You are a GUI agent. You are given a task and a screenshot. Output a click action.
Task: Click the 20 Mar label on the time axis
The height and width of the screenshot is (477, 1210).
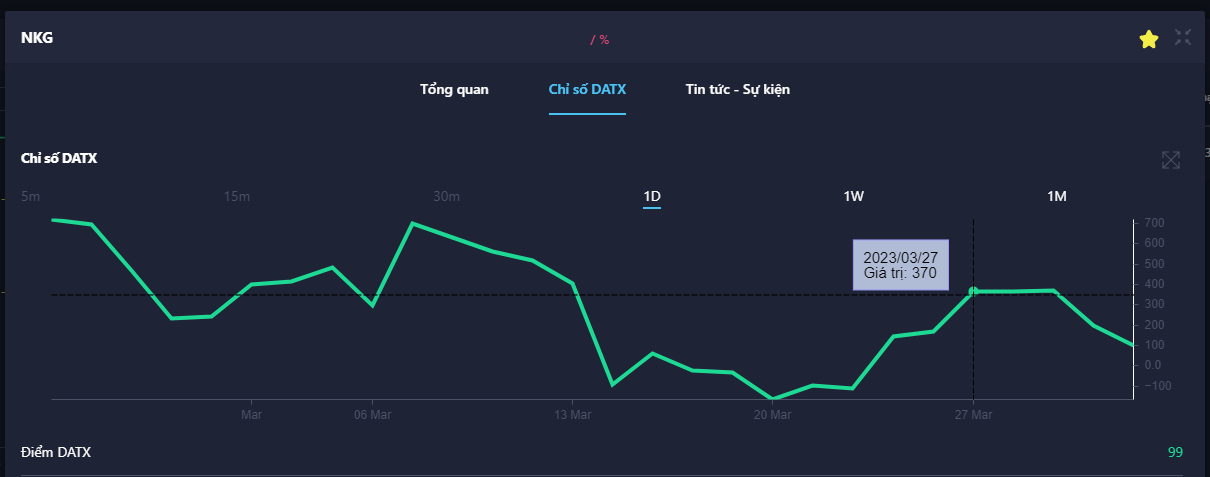pos(772,414)
